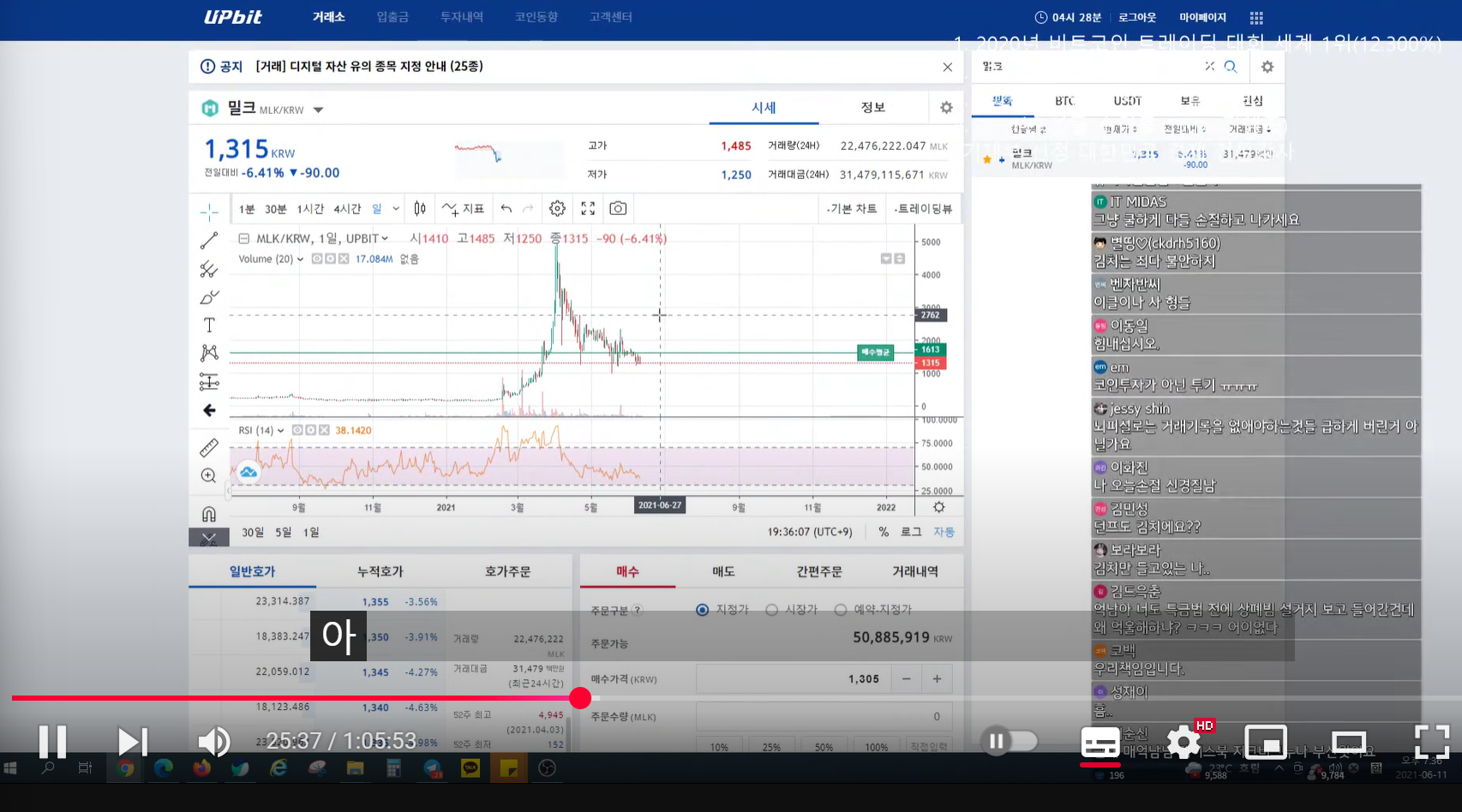The width and height of the screenshot is (1462, 812).
Task: Open RSI indicator settings gear
Action: (x=311, y=430)
